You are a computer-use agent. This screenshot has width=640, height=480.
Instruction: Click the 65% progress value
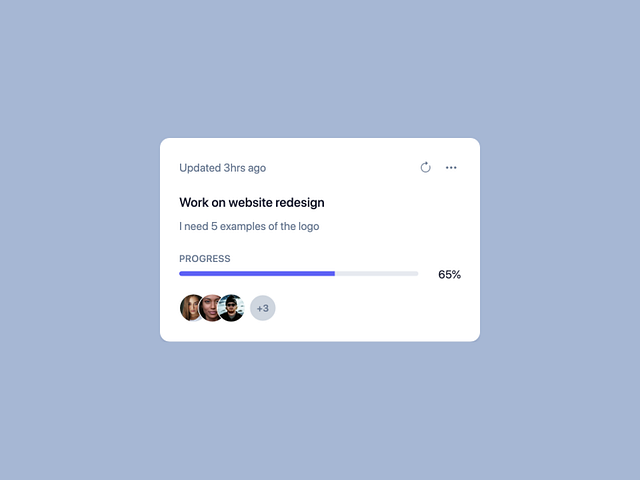[x=449, y=274]
